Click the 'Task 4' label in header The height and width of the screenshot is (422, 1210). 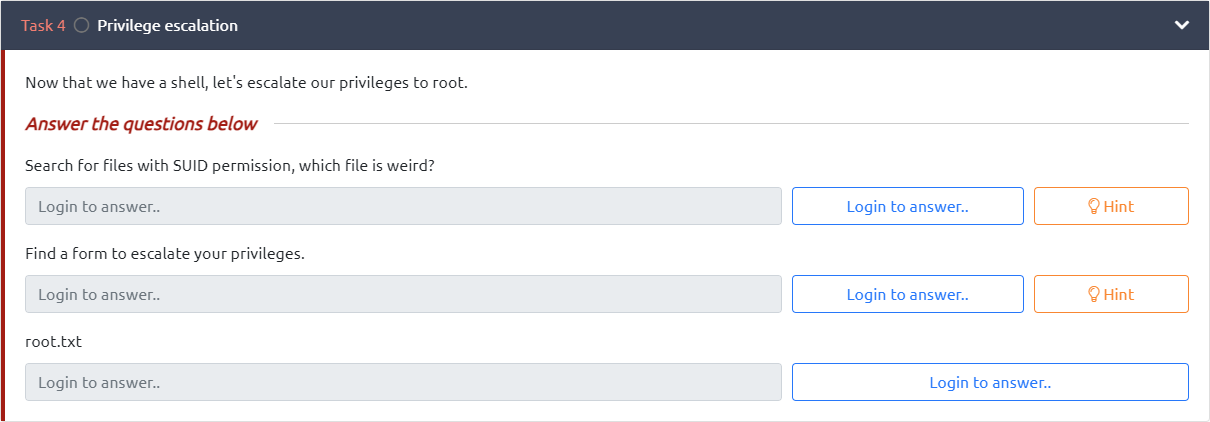[43, 26]
